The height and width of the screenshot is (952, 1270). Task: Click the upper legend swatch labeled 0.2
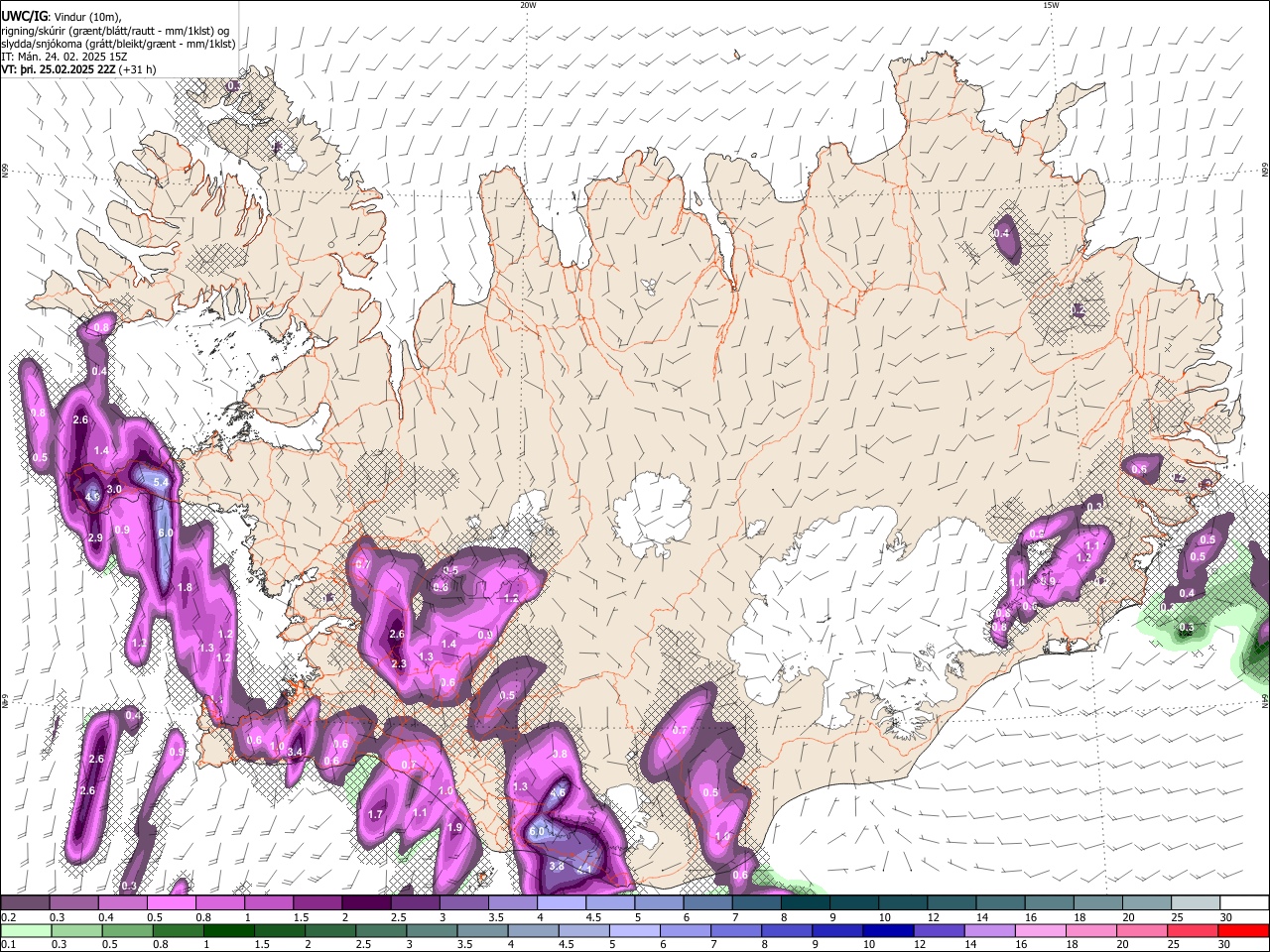pos(24,903)
